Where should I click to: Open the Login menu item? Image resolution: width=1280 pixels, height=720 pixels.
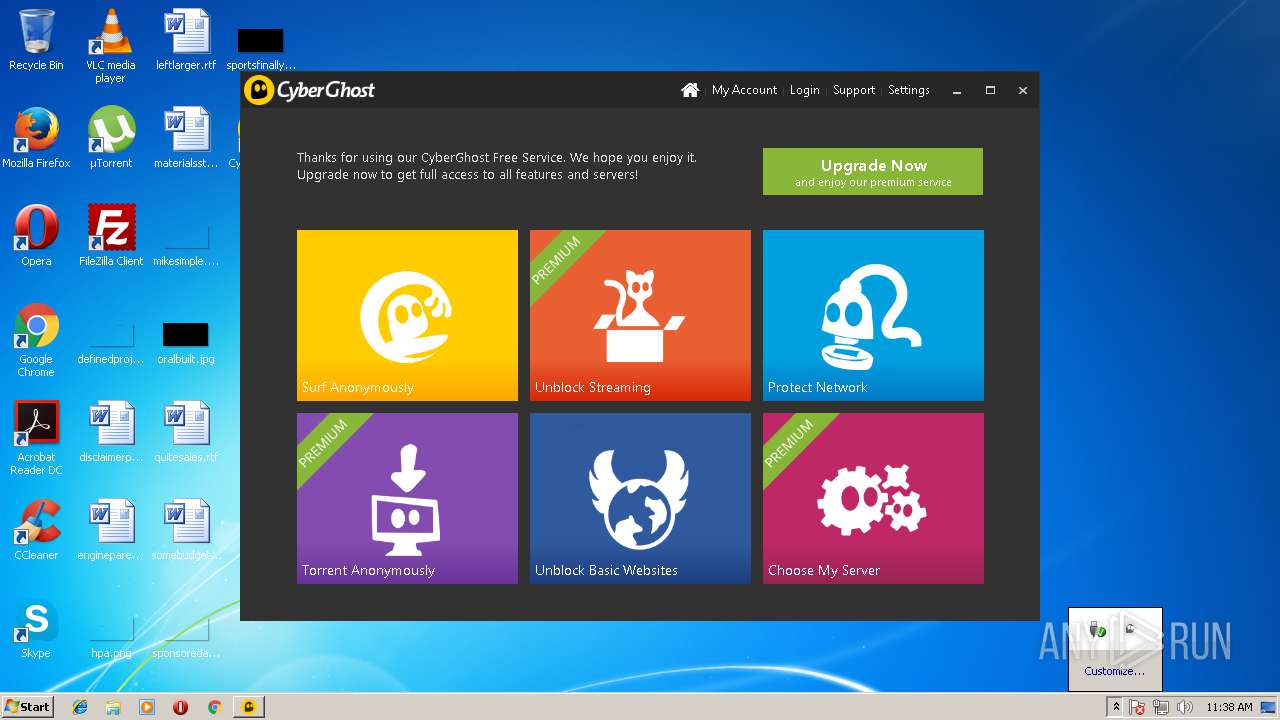point(804,90)
